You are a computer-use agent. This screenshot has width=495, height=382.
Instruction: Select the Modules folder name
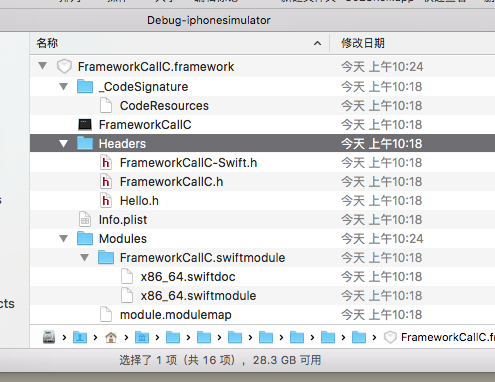tap(123, 239)
